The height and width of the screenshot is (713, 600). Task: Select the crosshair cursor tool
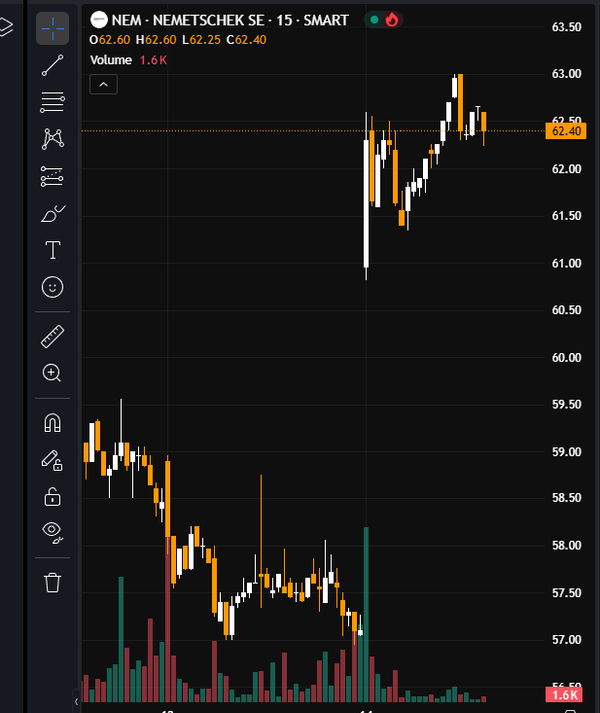pos(52,28)
